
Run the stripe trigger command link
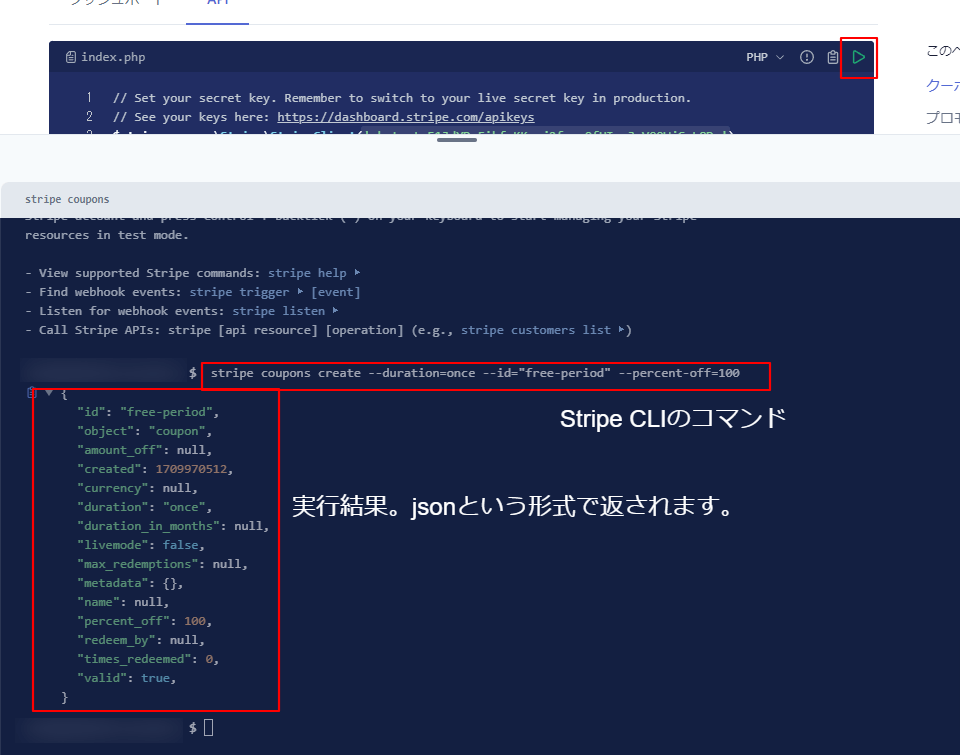coord(247,292)
